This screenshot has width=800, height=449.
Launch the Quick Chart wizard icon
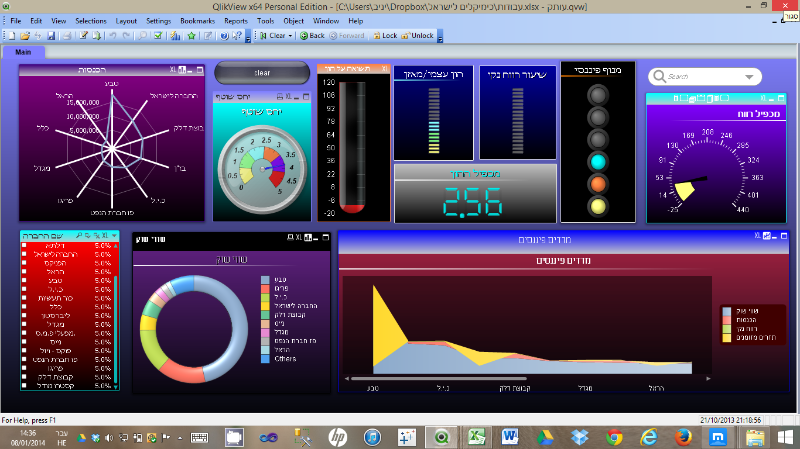175,36
